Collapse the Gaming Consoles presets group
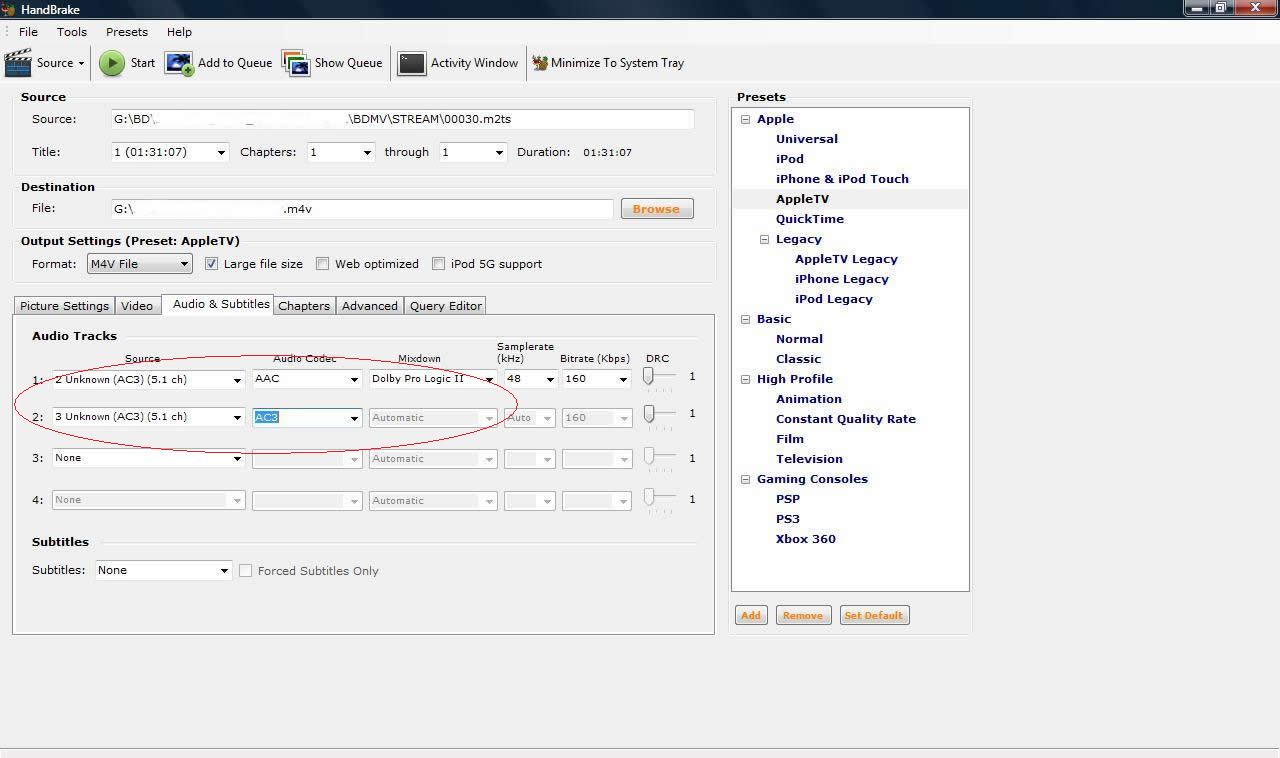 pyautogui.click(x=745, y=479)
